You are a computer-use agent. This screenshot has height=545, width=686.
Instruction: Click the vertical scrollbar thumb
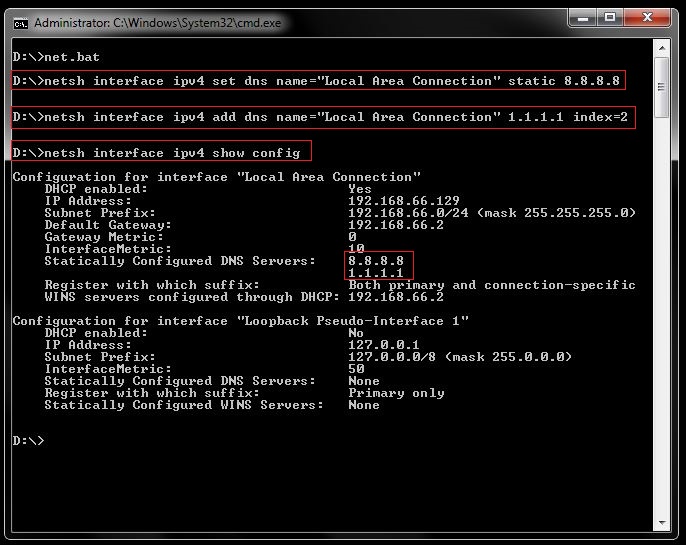click(662, 87)
